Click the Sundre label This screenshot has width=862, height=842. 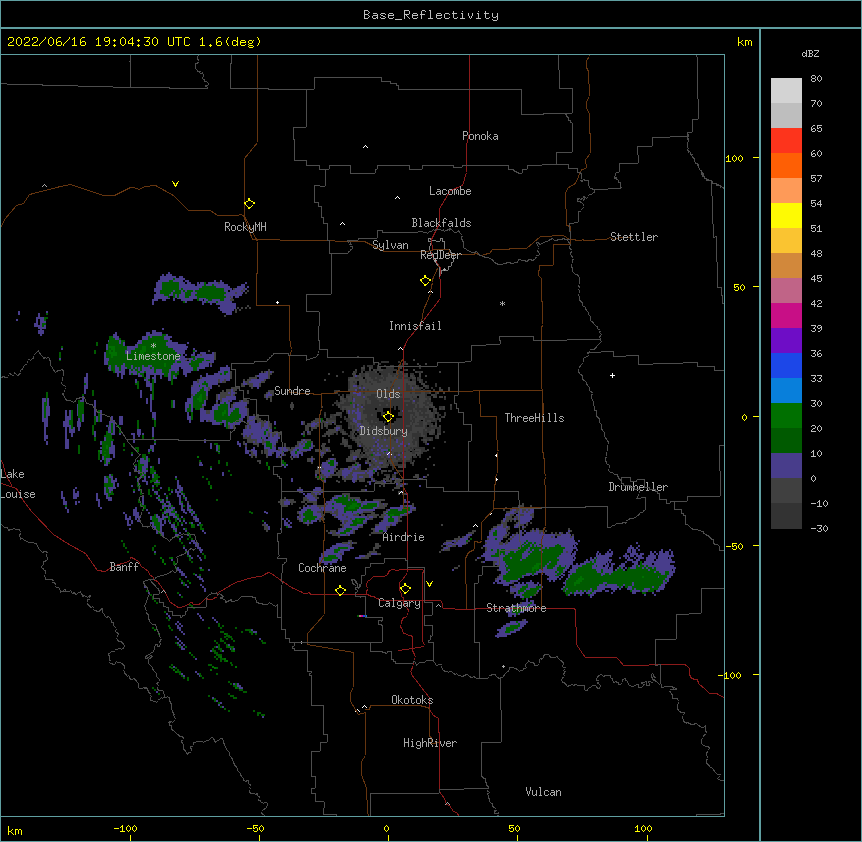click(x=292, y=391)
